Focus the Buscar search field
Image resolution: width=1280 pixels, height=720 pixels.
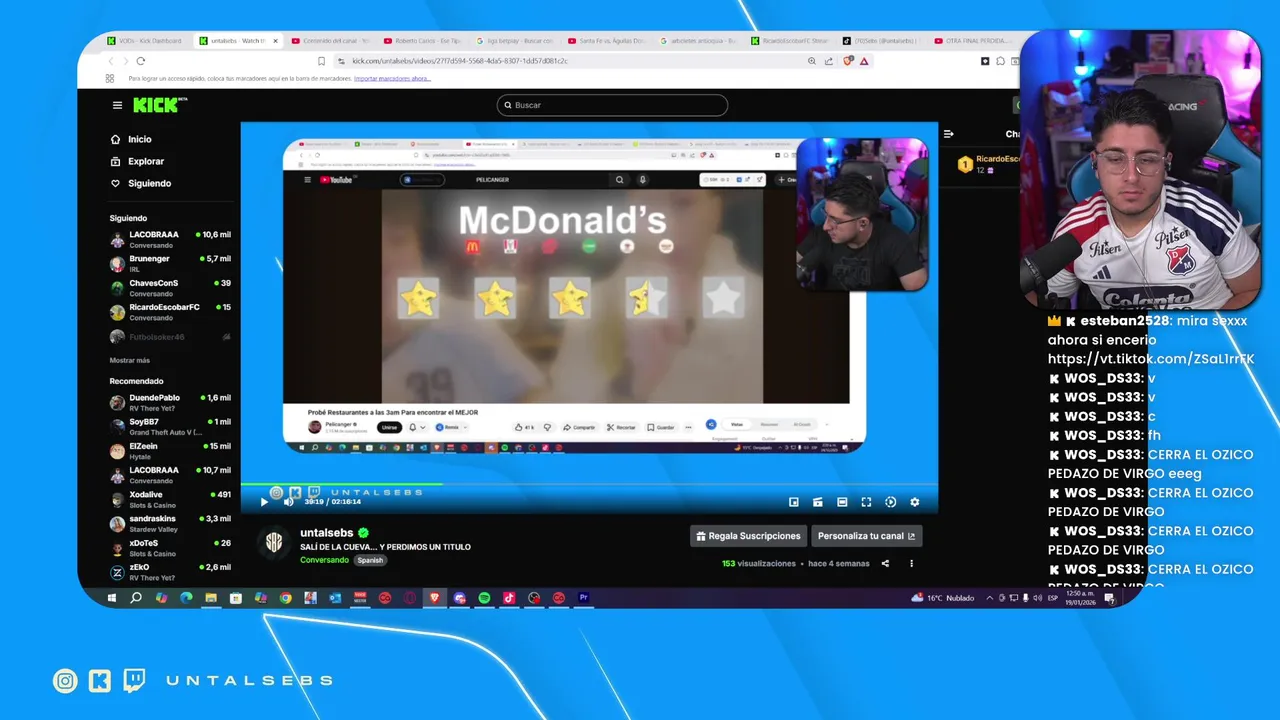[612, 105]
